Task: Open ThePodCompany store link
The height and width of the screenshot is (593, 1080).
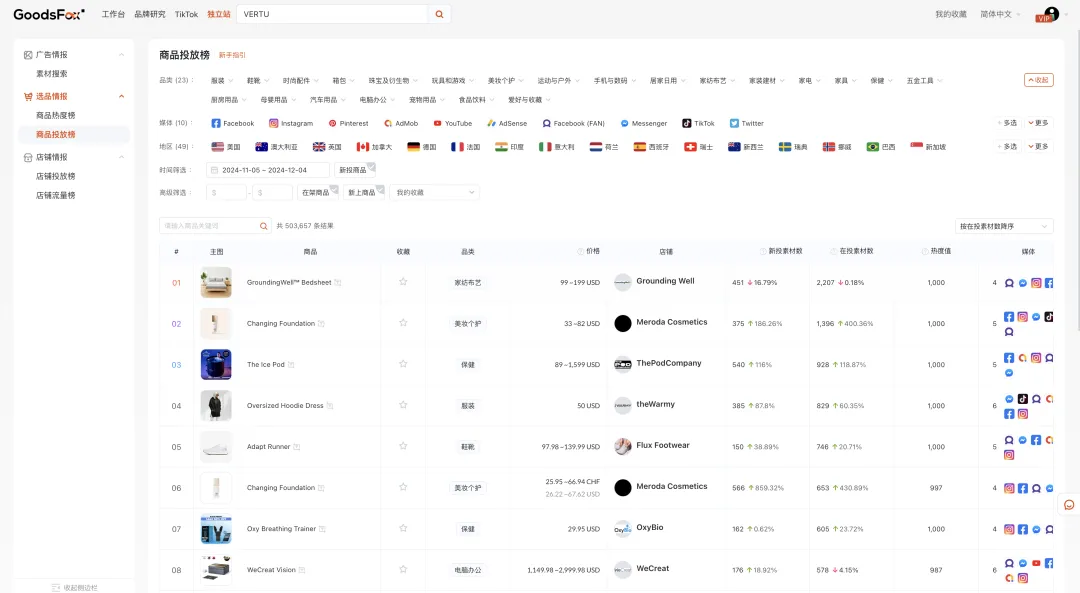Action: (x=669, y=363)
